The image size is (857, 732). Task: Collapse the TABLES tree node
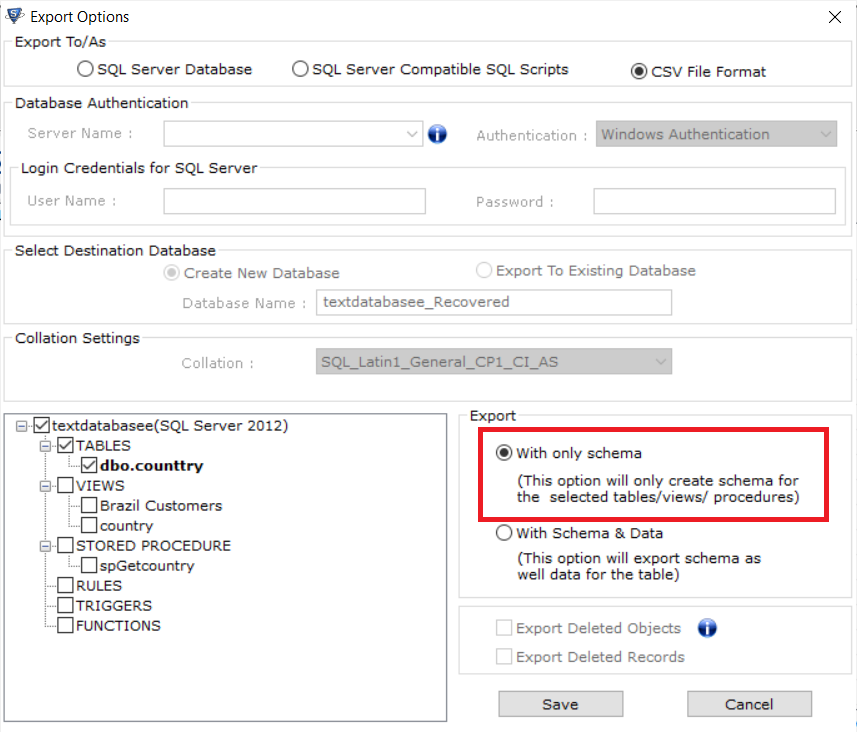45,446
